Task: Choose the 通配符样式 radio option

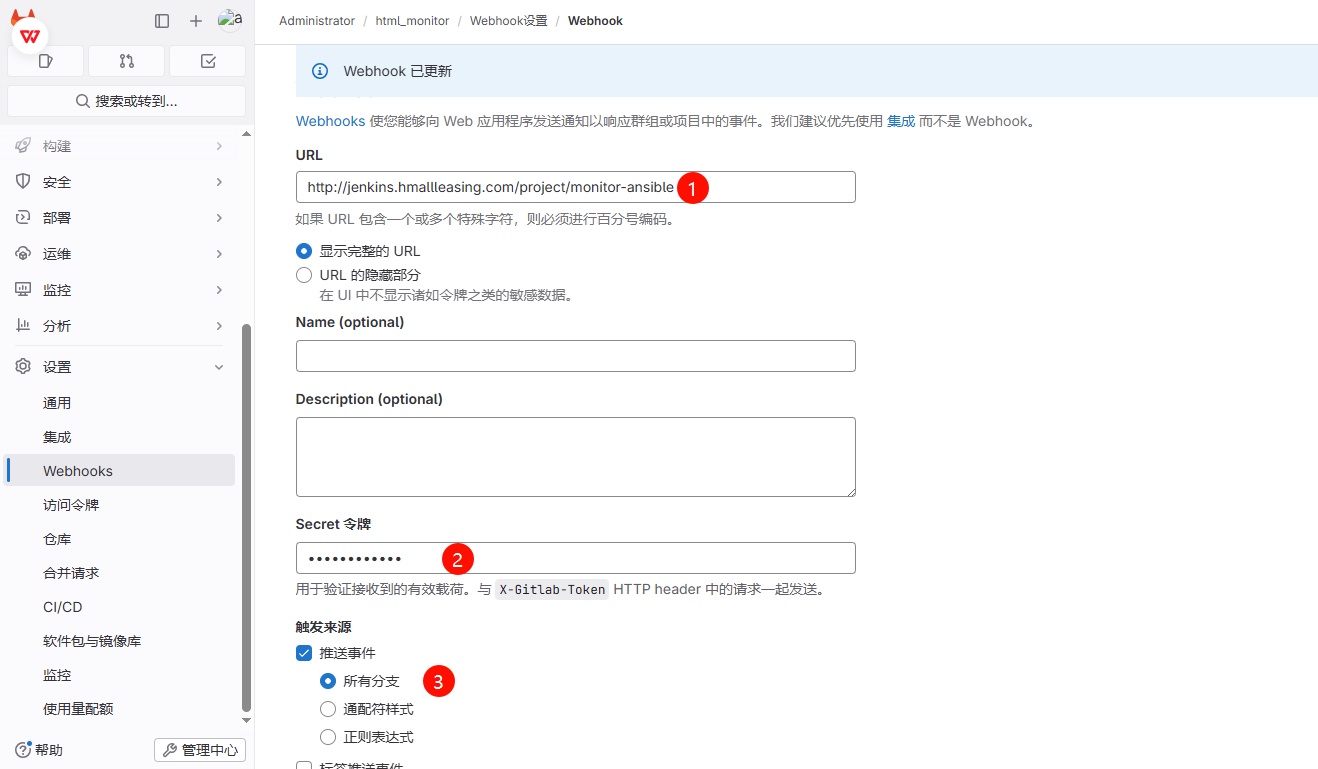Action: click(328, 709)
